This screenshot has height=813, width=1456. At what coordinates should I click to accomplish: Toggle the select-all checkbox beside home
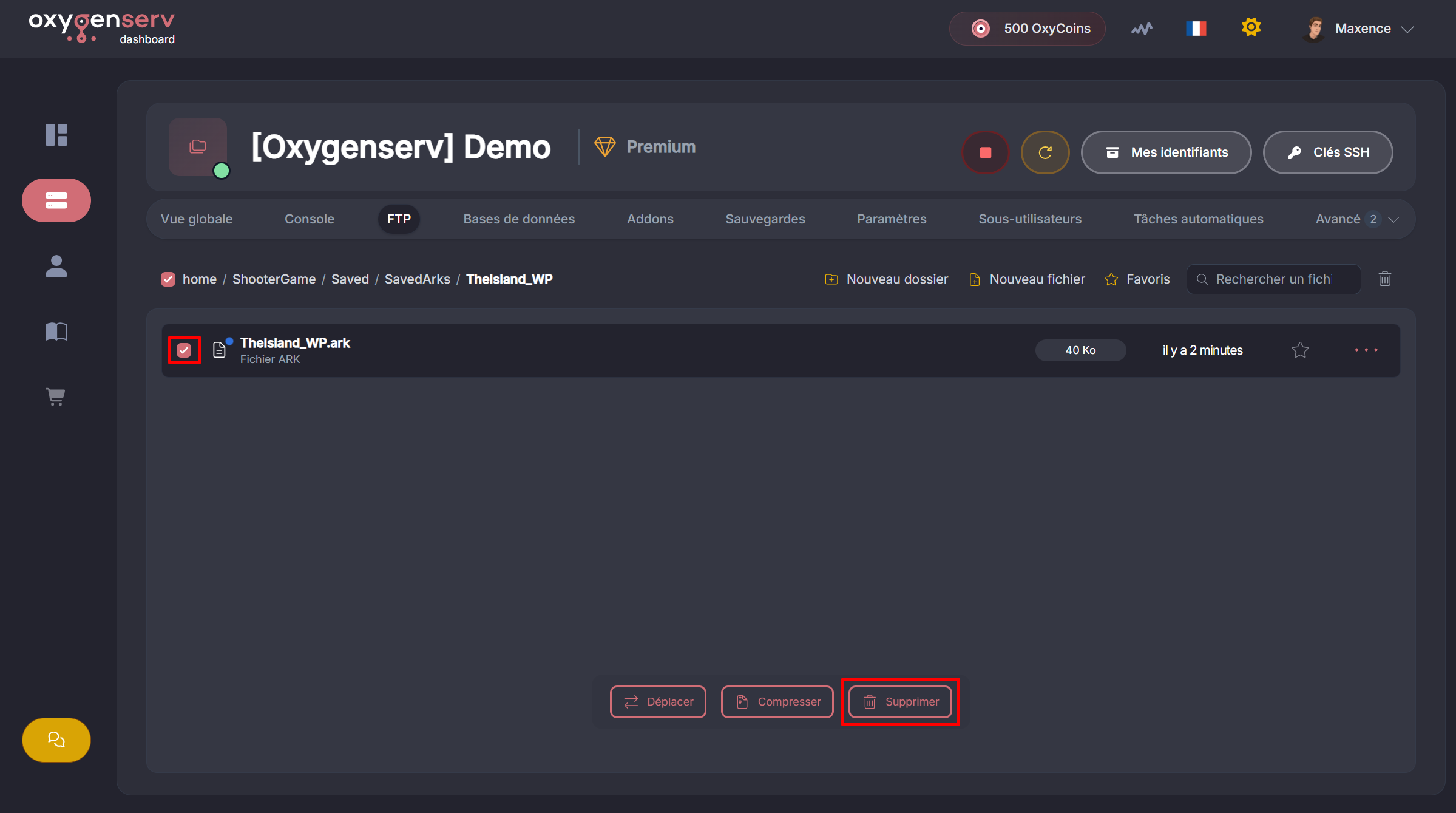point(168,279)
